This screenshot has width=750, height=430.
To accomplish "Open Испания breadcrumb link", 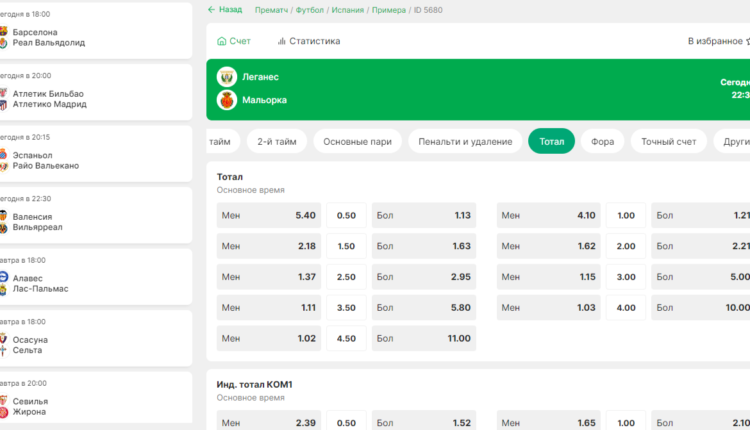I will [348, 10].
